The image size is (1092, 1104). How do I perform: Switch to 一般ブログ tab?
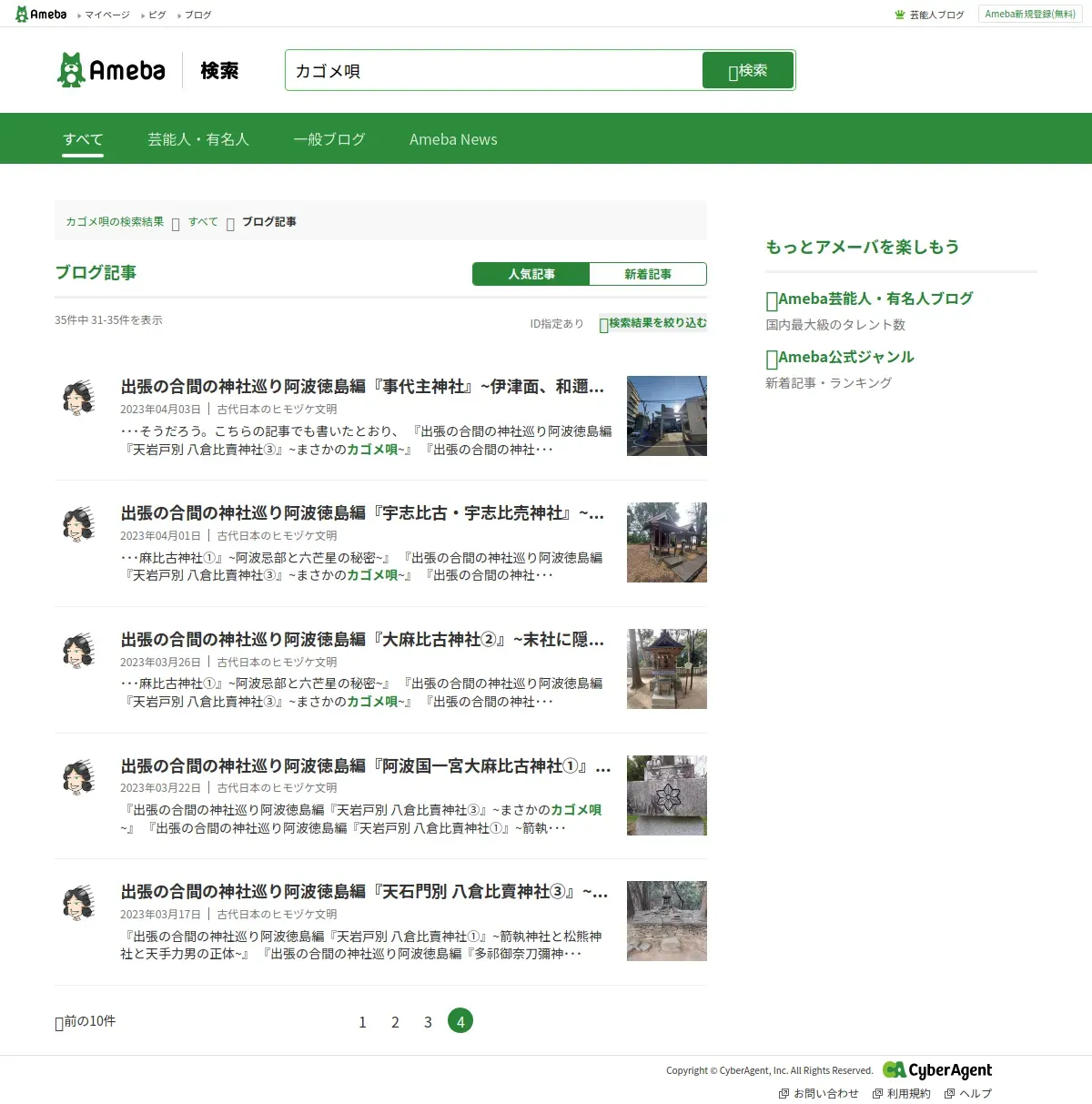(x=329, y=139)
